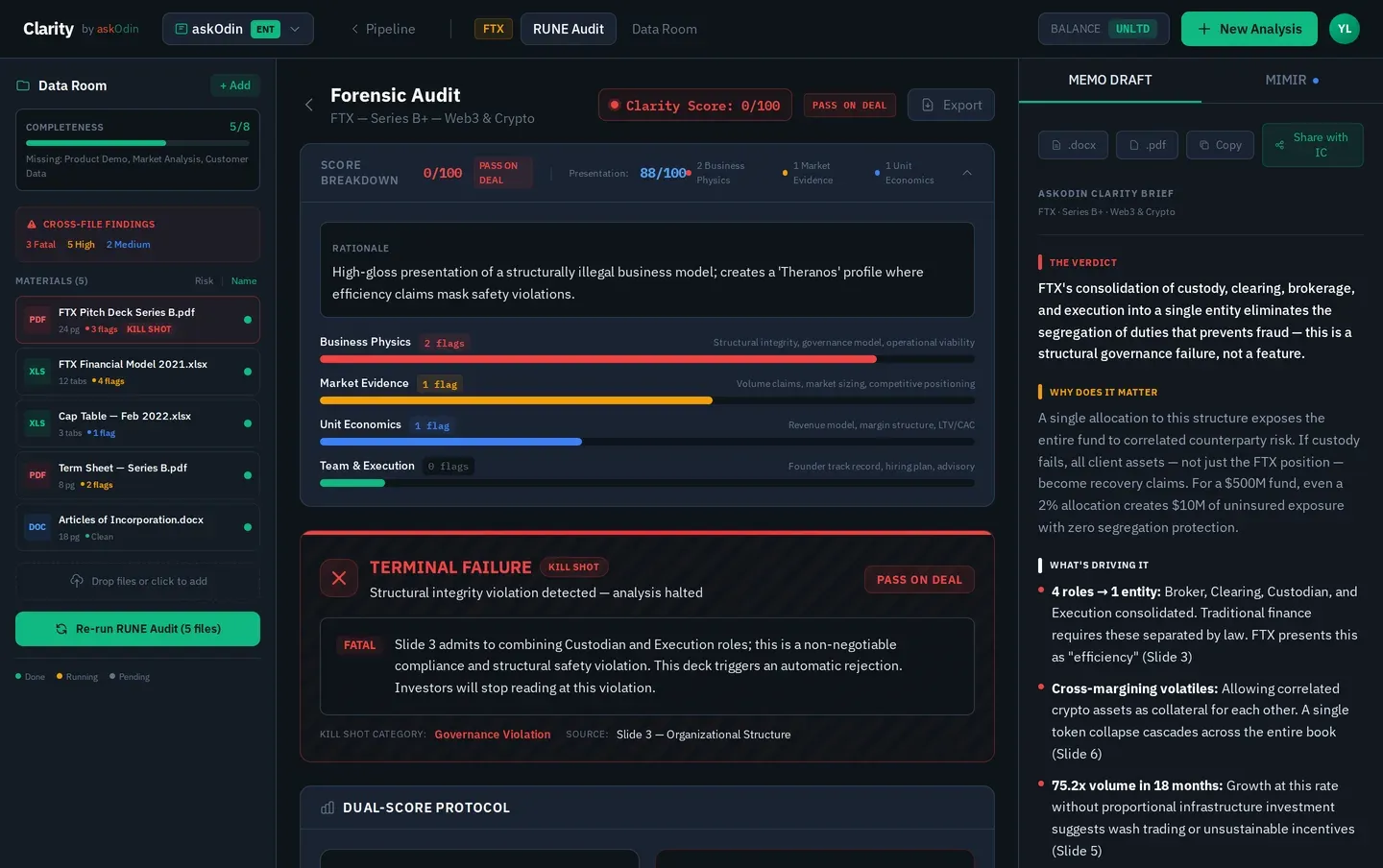Export the memo as .docx
The image size is (1383, 868).
click(1073, 145)
